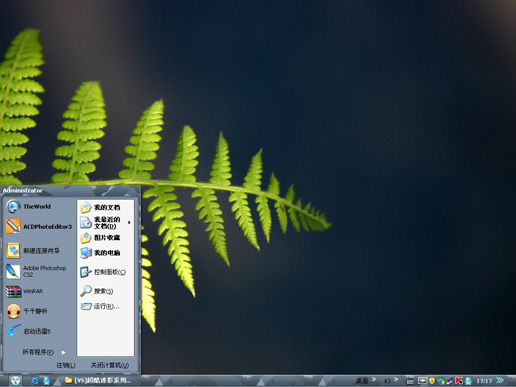The image size is (516, 387).
Task: Open 我的电脑
Action: (x=106, y=253)
